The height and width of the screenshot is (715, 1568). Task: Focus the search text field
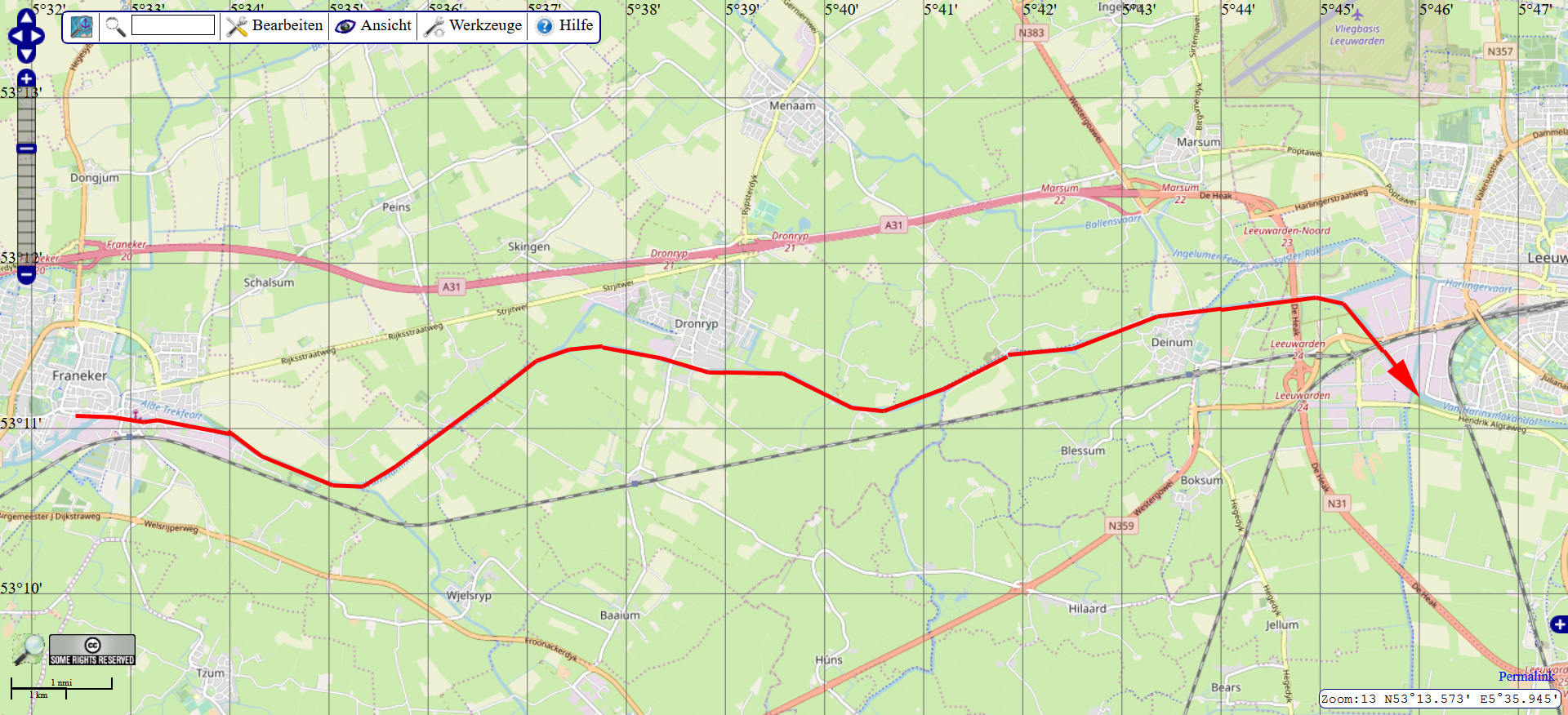(173, 25)
